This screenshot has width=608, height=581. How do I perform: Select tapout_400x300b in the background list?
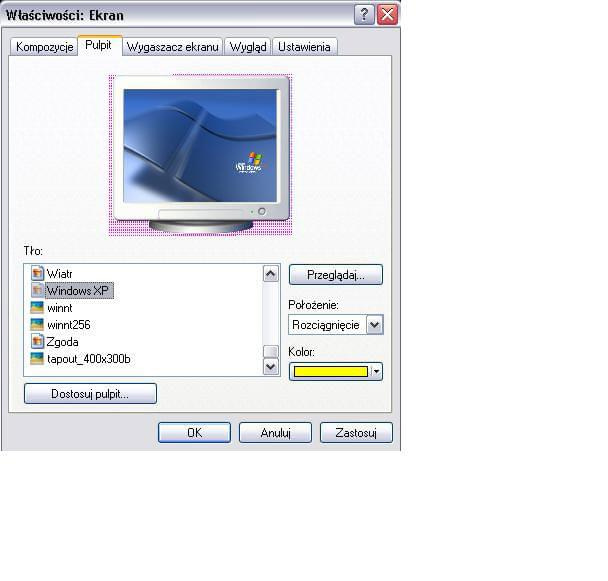89,359
